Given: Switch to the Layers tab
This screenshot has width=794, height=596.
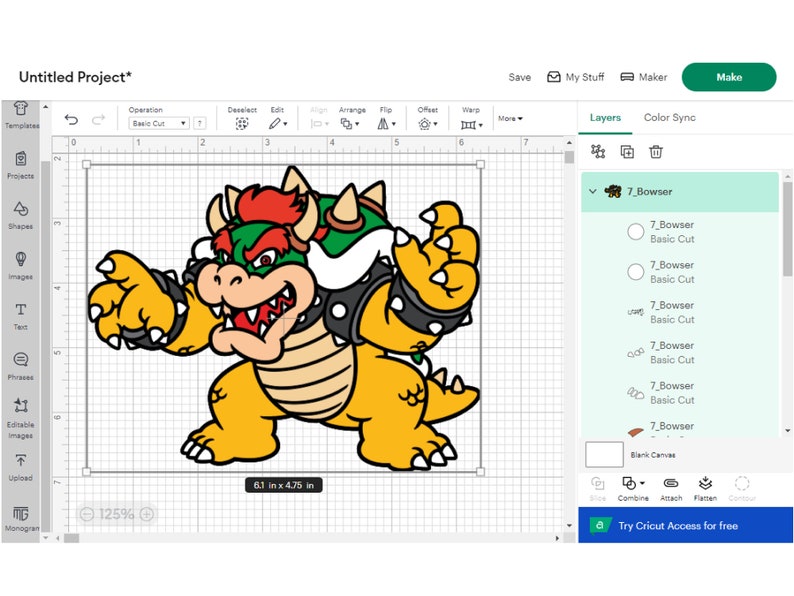Looking at the screenshot, I should [605, 117].
